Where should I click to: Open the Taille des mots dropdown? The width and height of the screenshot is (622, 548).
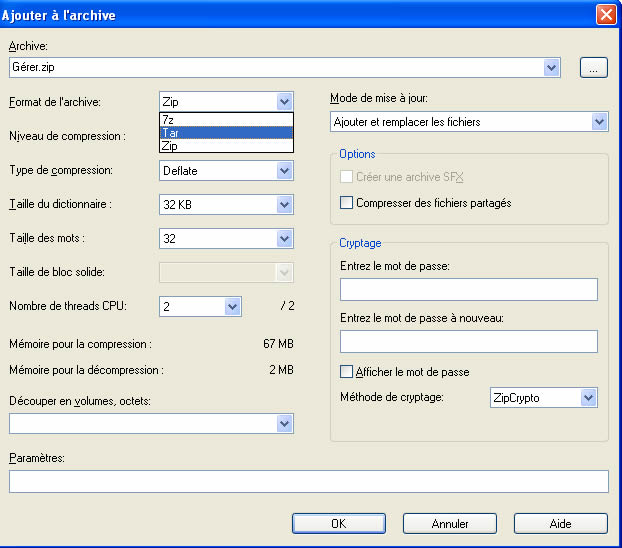pyautogui.click(x=284, y=239)
